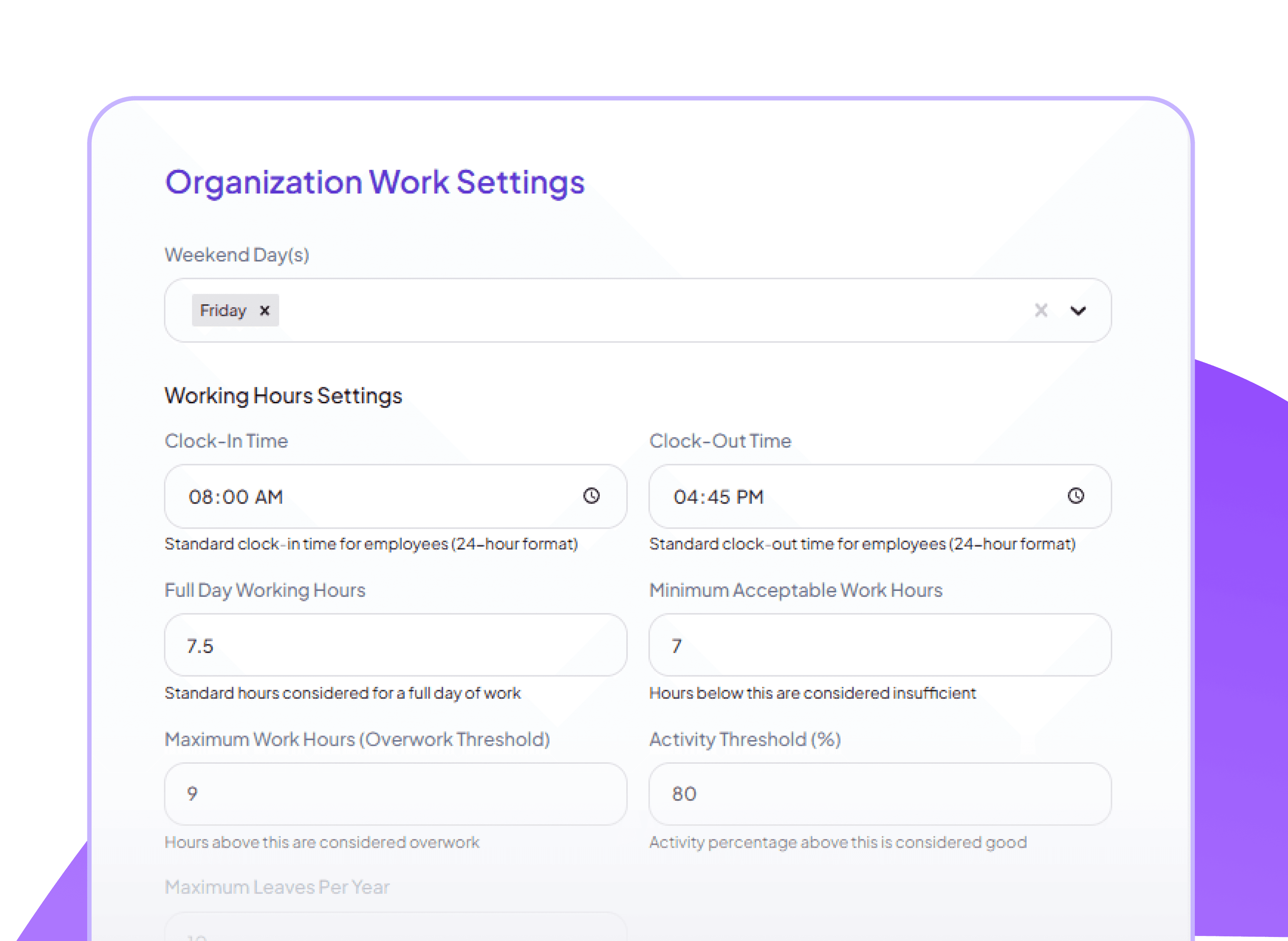This screenshot has height=941, width=1288.
Task: Open the clock-out time picker icon
Action: point(1076,496)
